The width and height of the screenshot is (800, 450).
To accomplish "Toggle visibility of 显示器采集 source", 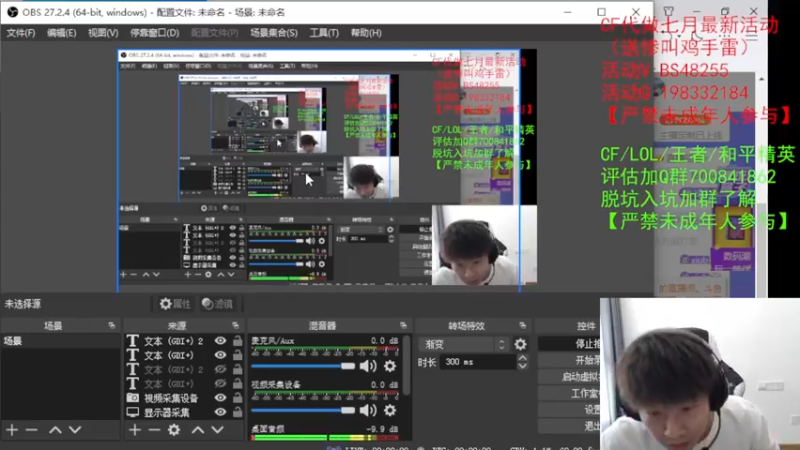I will coord(220,412).
